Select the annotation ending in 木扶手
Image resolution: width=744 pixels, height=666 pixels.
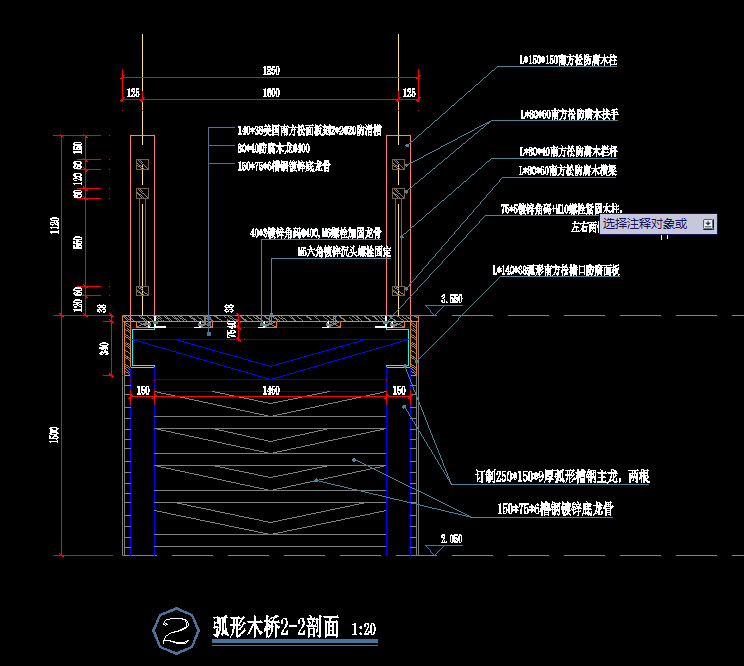[x=569, y=114]
